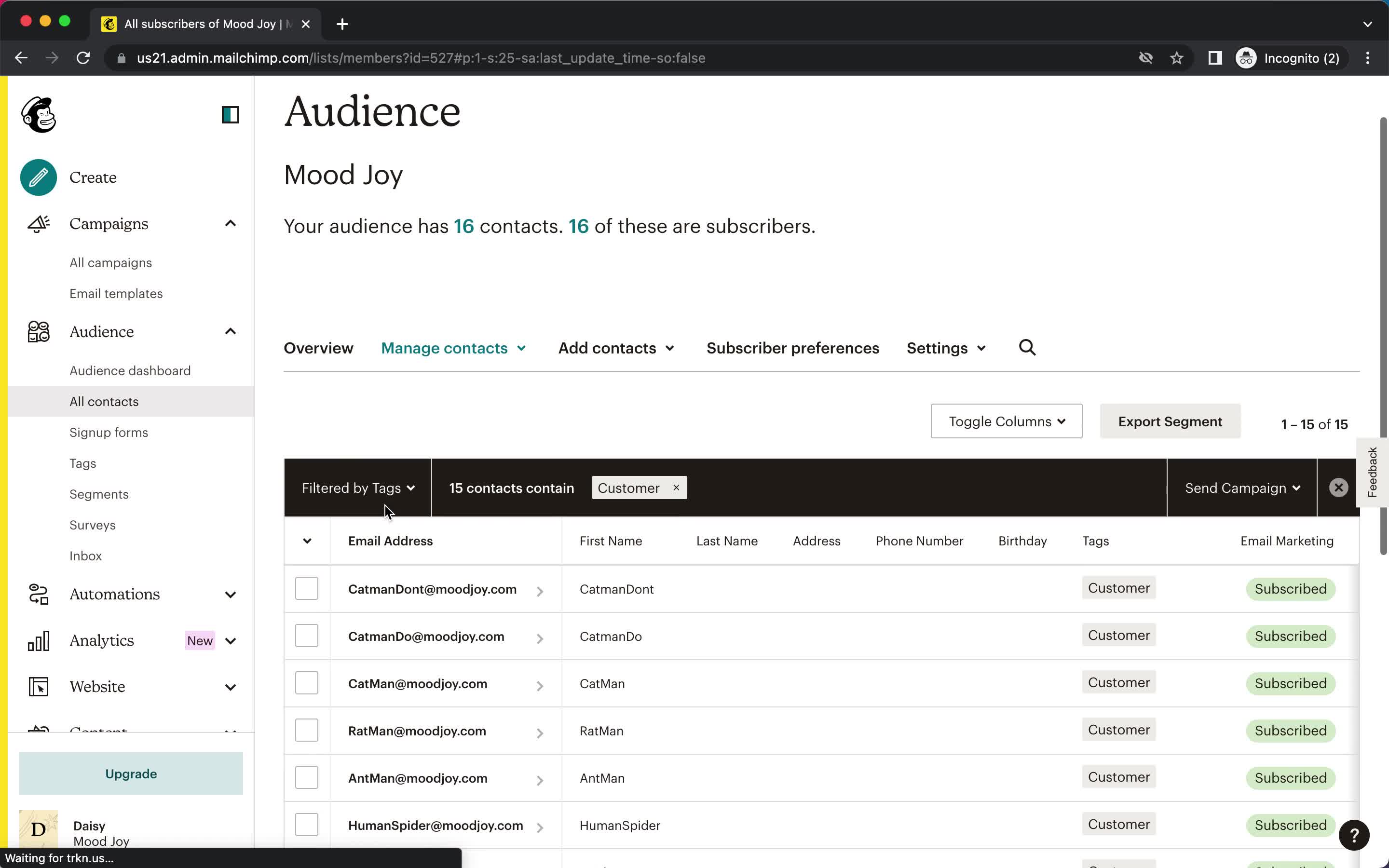This screenshot has height=868, width=1389.
Task: Click the Analytics bar chart icon
Action: tap(39, 641)
